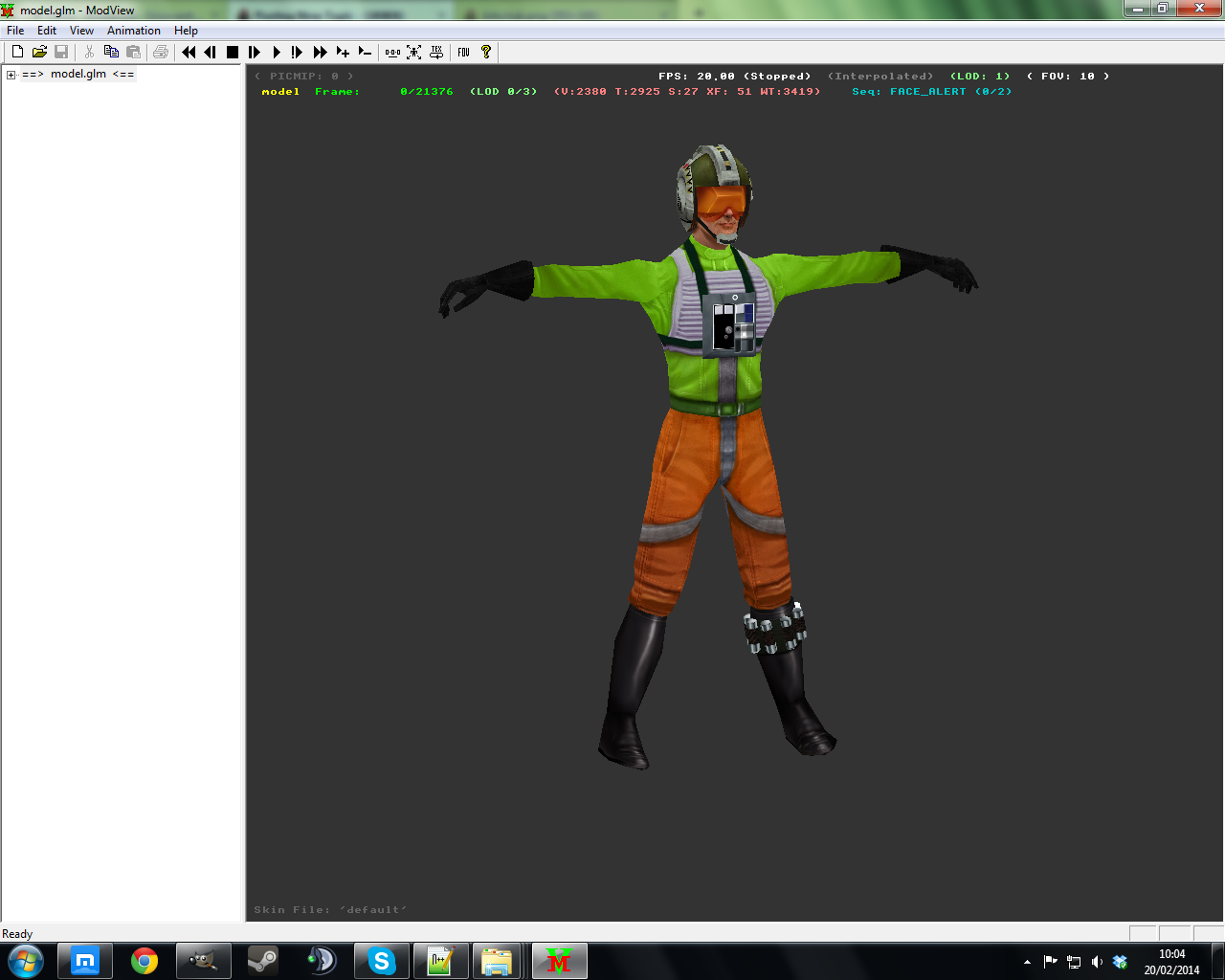Expand the model.glm tree node
Image resolution: width=1225 pixels, height=980 pixels.
pos(11,74)
